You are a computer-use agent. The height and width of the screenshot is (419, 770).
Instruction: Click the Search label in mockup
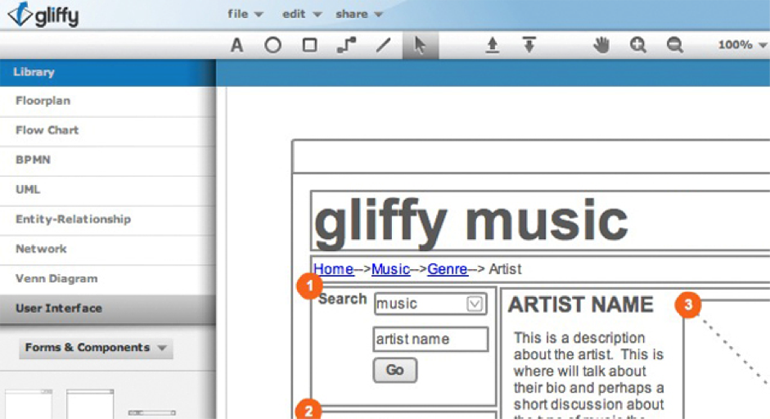(x=342, y=299)
